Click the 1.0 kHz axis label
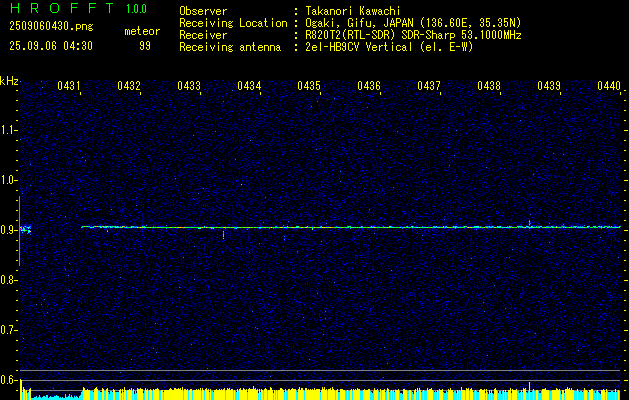The image size is (629, 400). 8,180
